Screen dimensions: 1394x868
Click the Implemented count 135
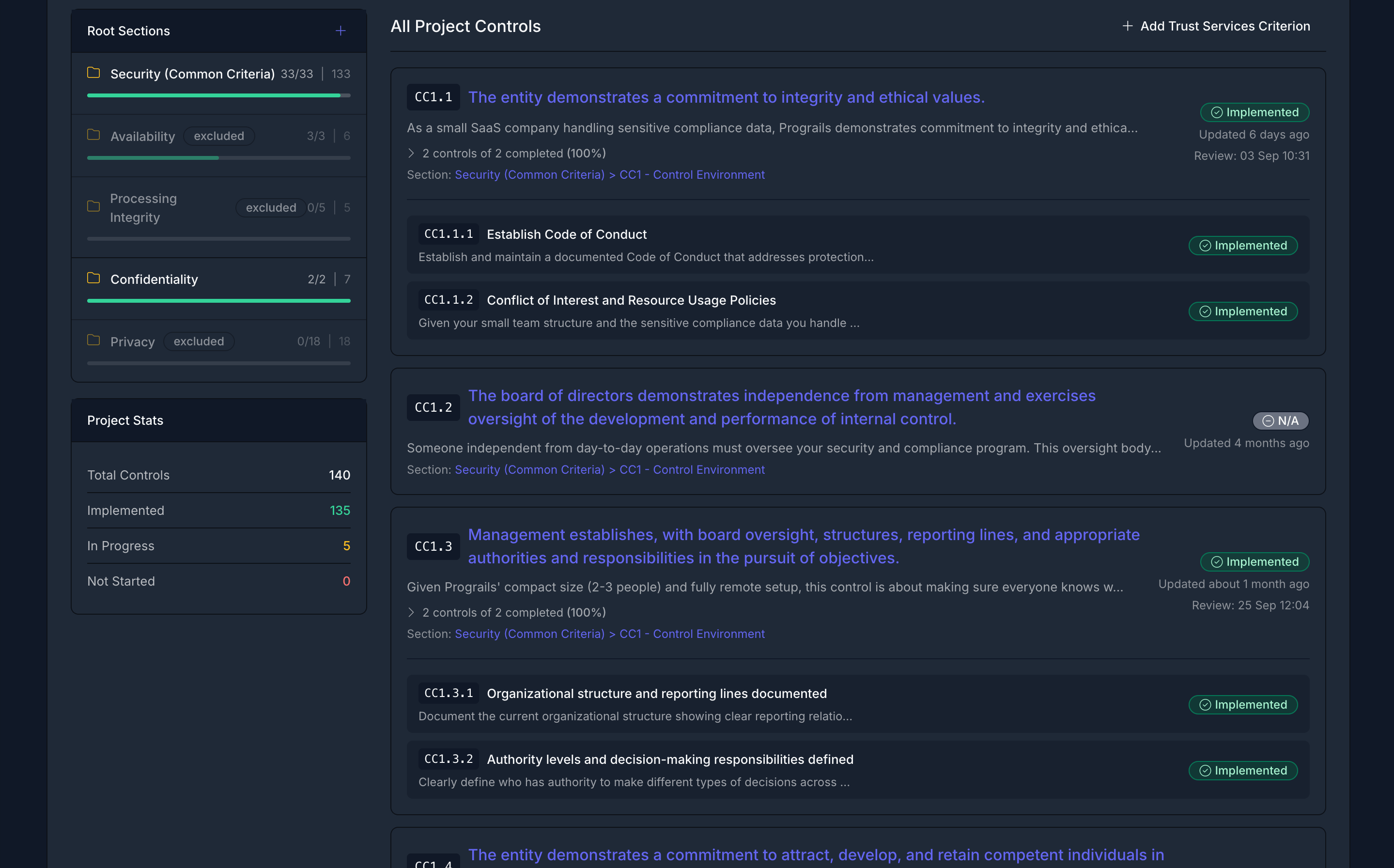coord(340,511)
